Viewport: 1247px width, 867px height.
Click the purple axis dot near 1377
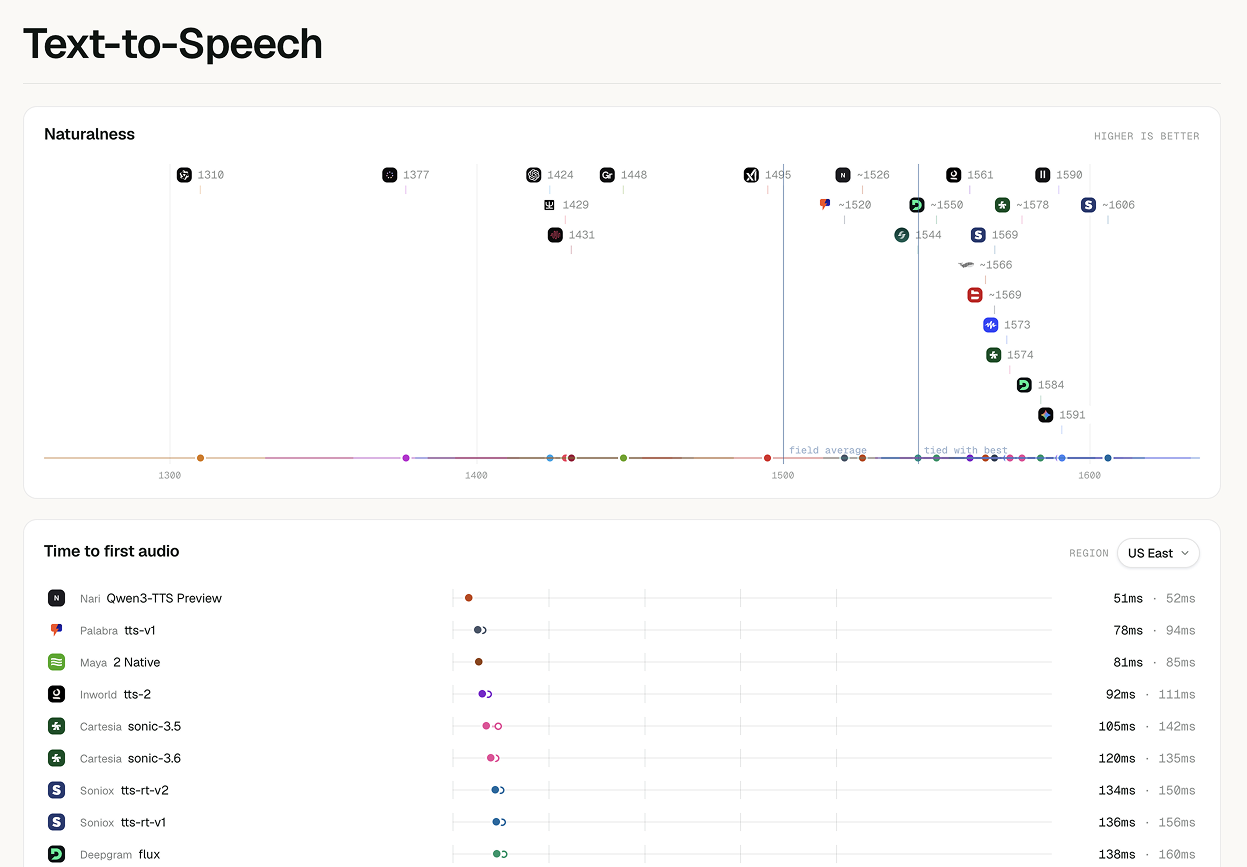[406, 458]
